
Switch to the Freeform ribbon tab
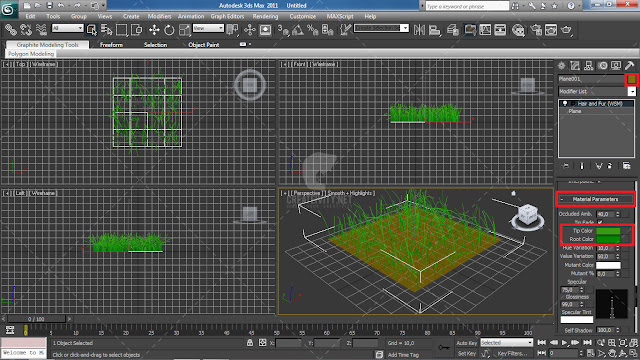click(x=111, y=45)
